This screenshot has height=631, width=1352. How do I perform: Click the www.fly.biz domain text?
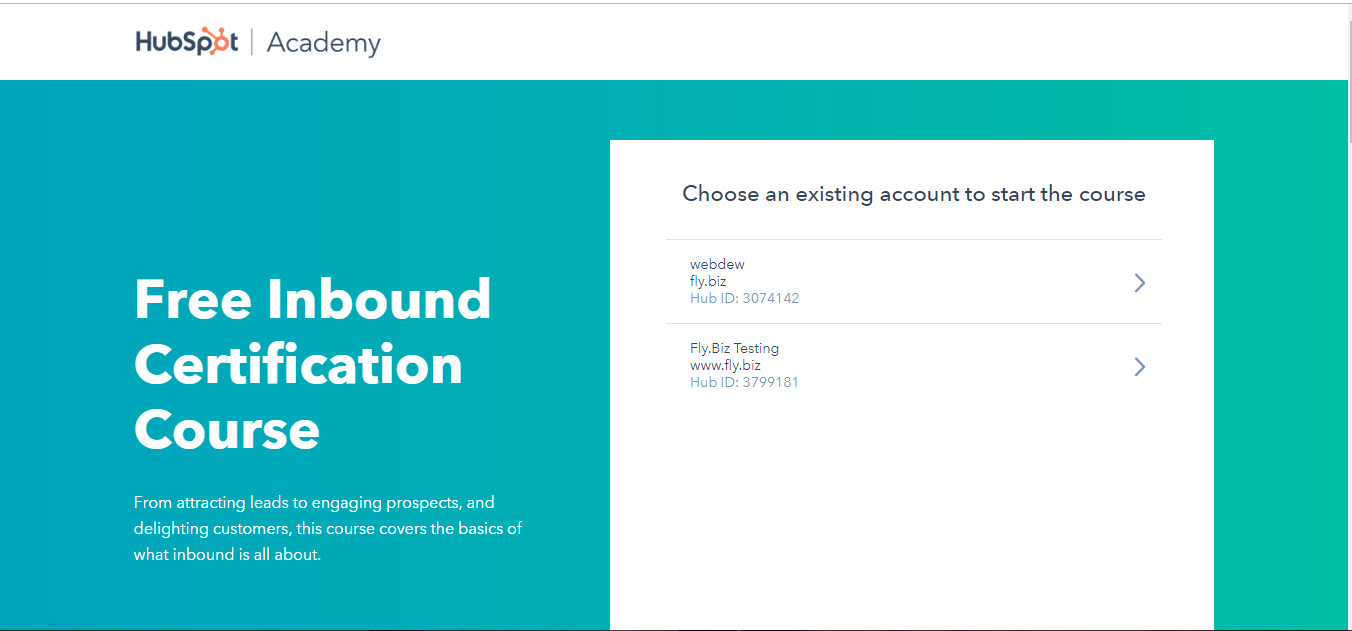pos(725,366)
